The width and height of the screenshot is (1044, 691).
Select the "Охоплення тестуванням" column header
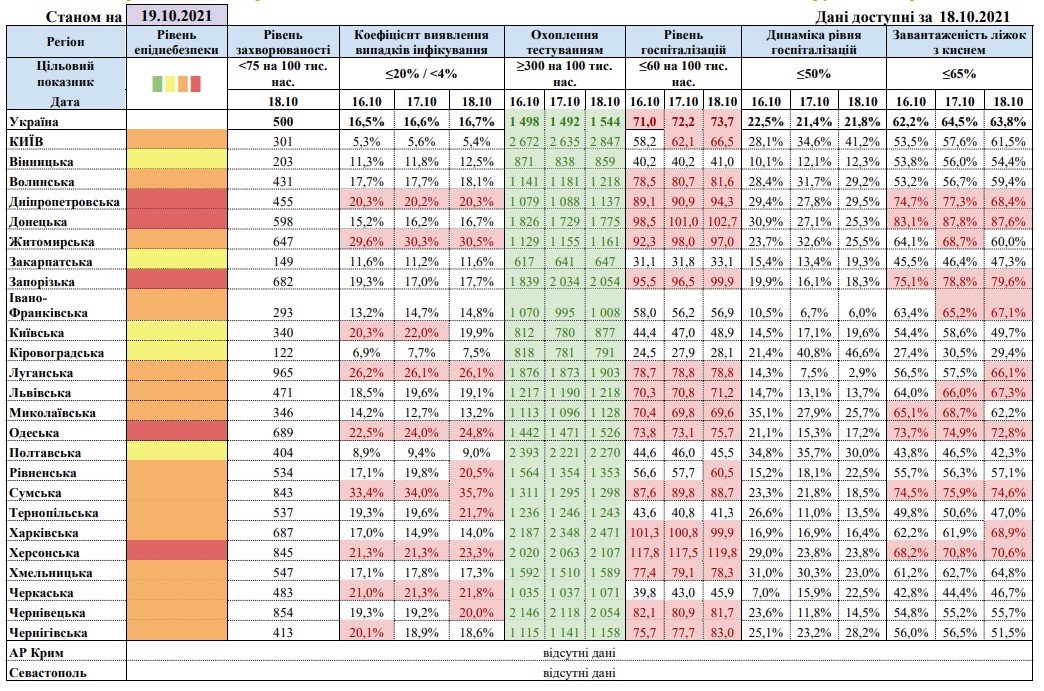click(x=567, y=42)
